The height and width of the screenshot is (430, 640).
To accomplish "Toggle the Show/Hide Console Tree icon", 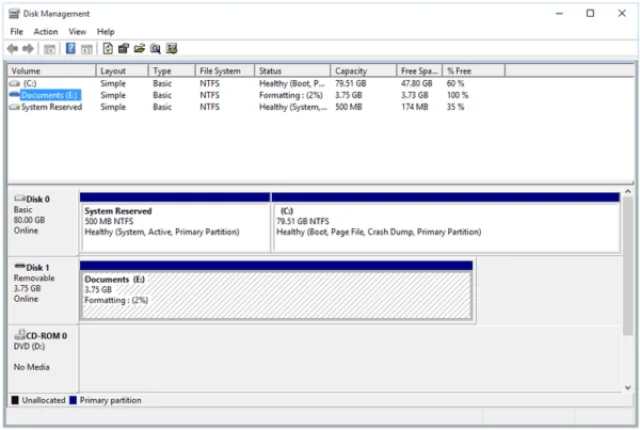I will click(49, 49).
